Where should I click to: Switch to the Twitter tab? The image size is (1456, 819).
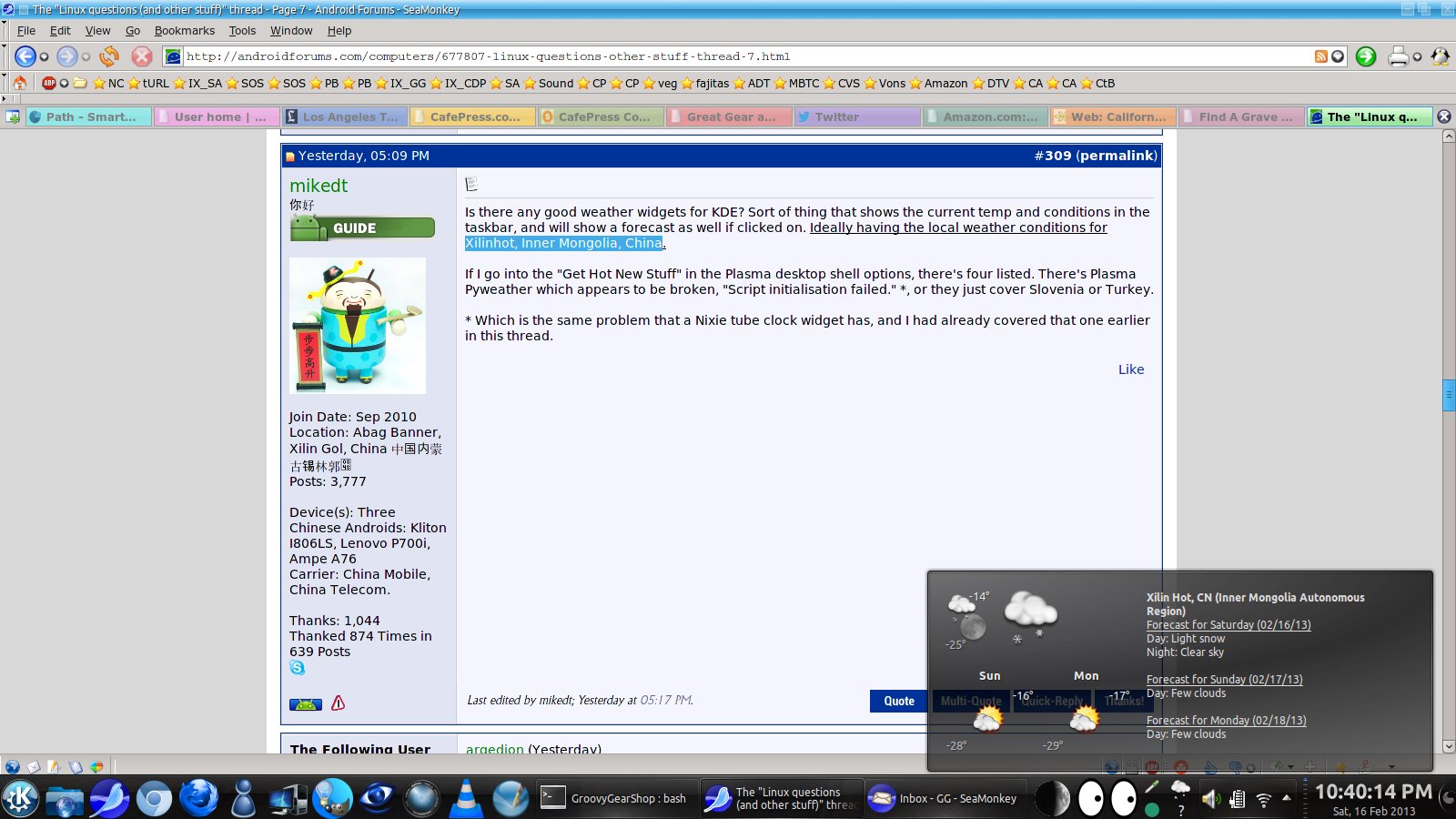(855, 116)
